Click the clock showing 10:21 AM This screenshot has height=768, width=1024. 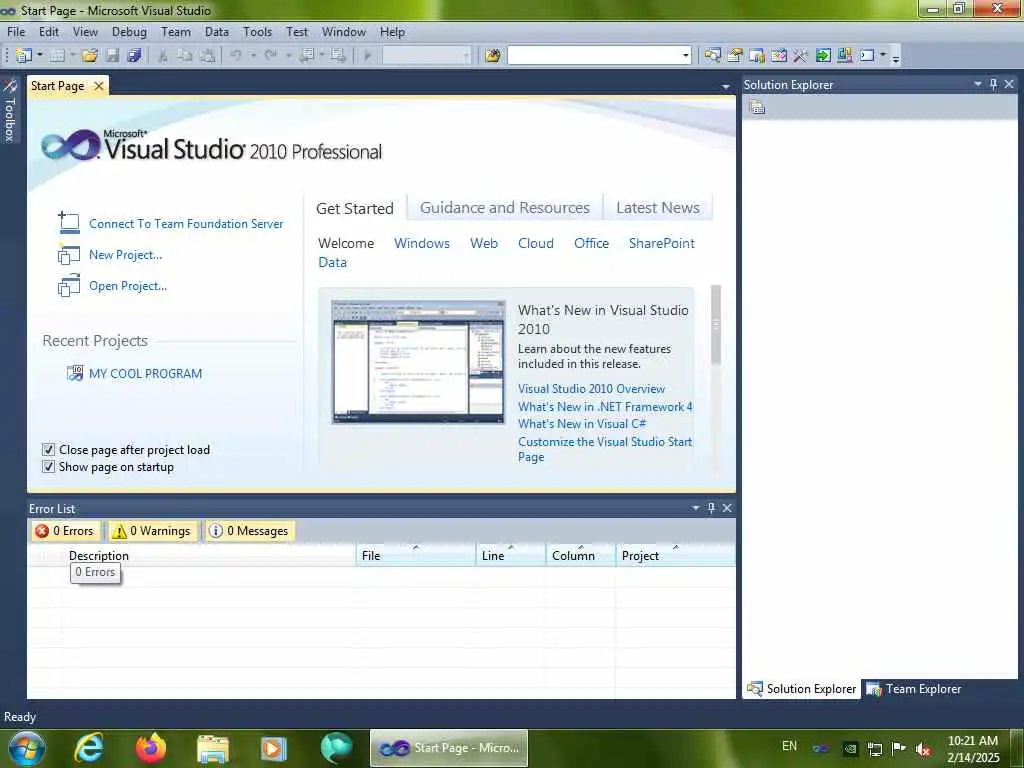click(972, 741)
